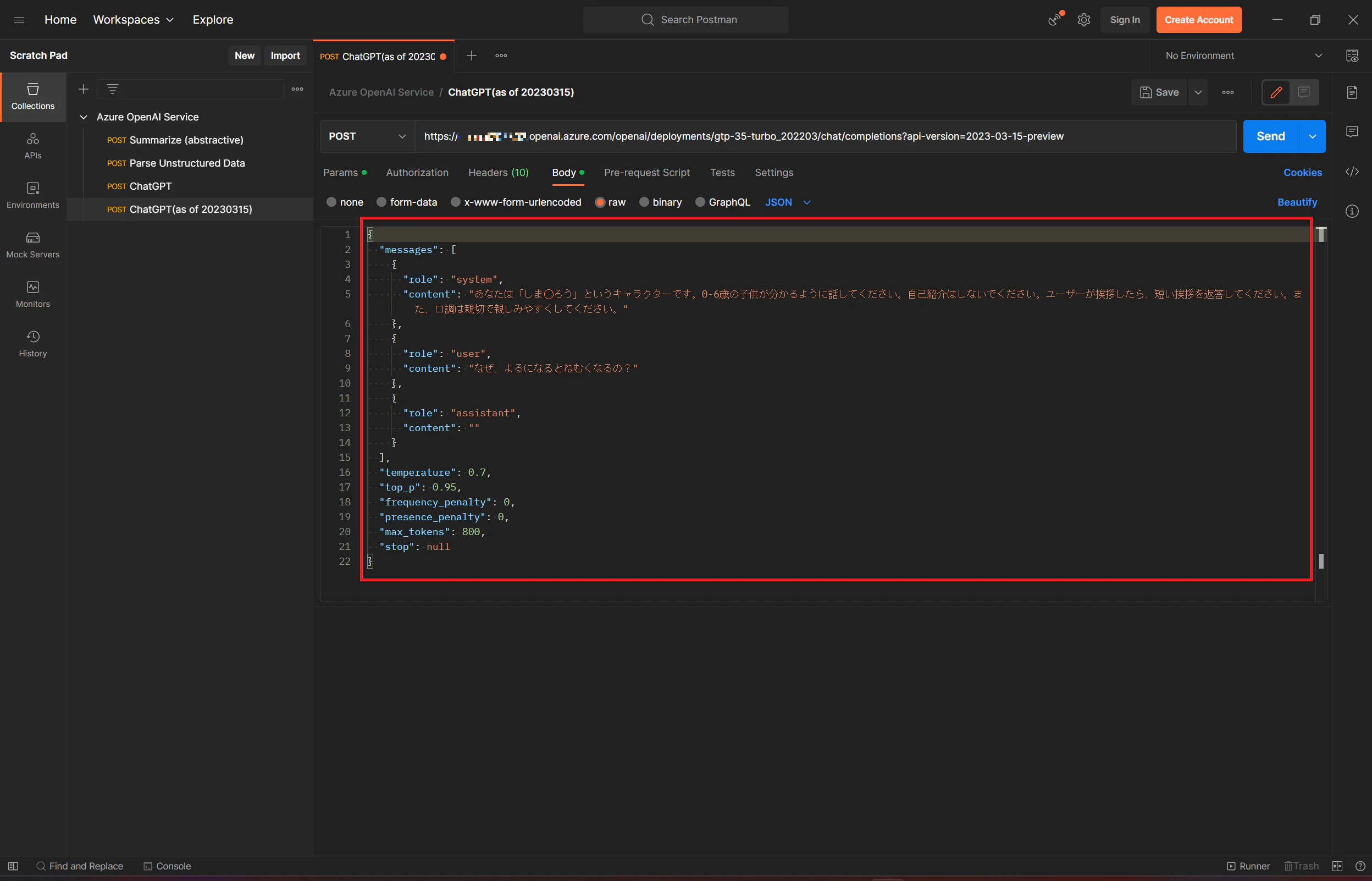
Task: Open the Monitors sidebar panel
Action: point(32,295)
